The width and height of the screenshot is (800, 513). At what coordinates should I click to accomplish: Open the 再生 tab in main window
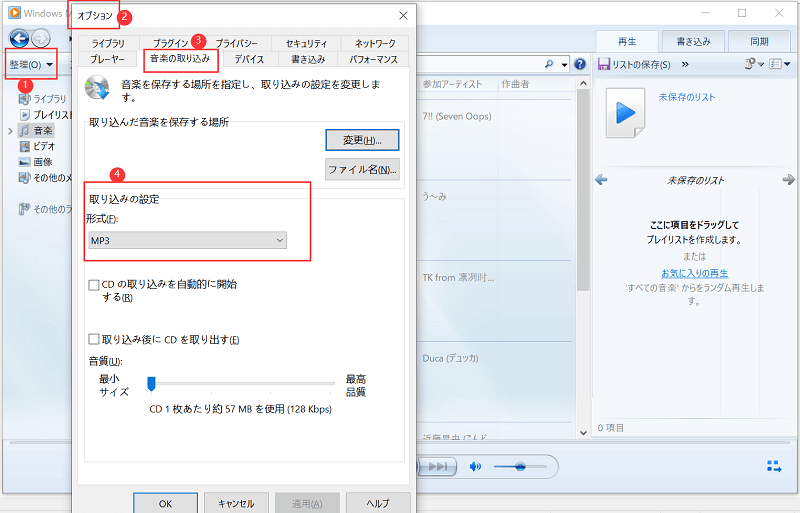[x=627, y=42]
